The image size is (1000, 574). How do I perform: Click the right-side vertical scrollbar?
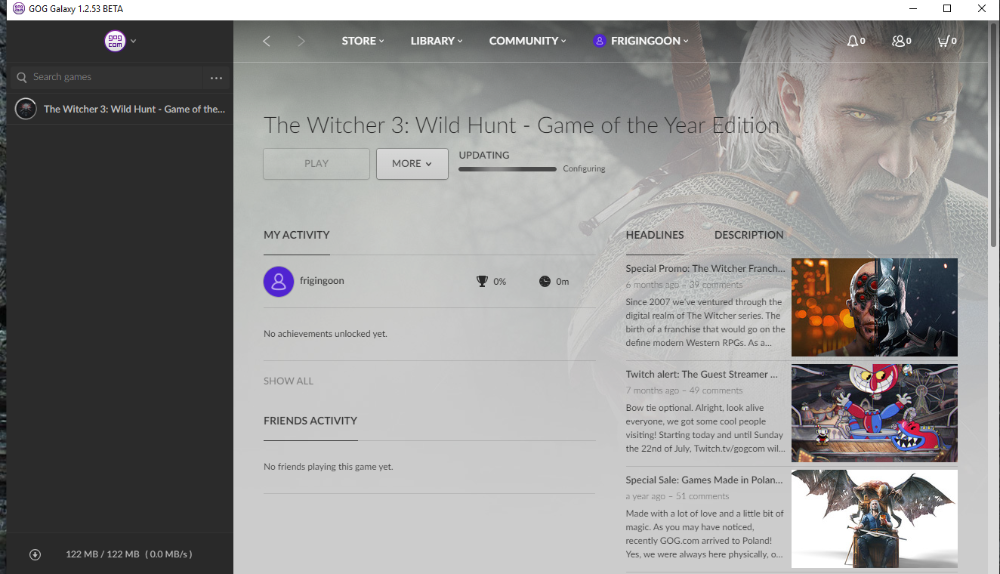(x=993, y=134)
